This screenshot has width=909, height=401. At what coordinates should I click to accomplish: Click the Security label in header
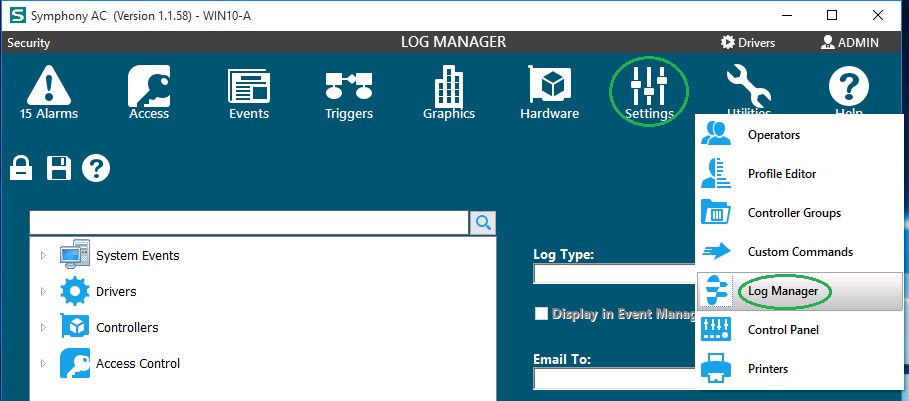28,43
